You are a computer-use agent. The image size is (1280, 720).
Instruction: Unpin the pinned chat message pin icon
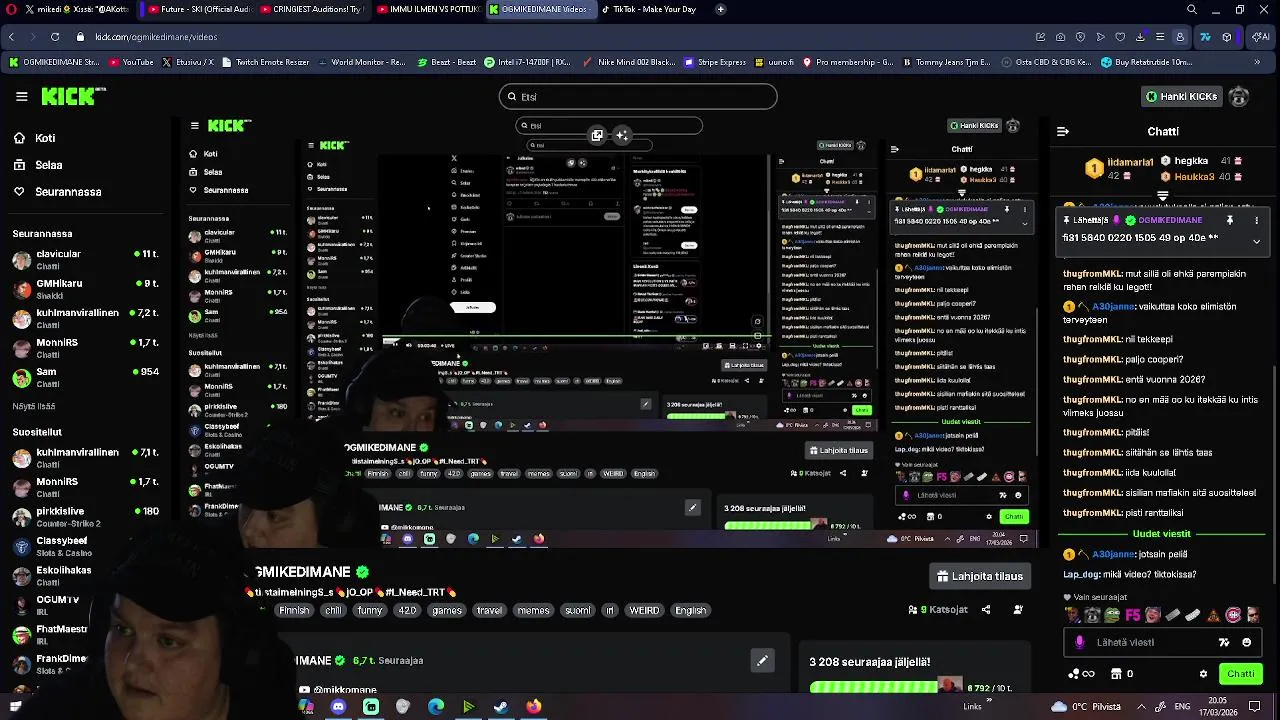click(1230, 220)
